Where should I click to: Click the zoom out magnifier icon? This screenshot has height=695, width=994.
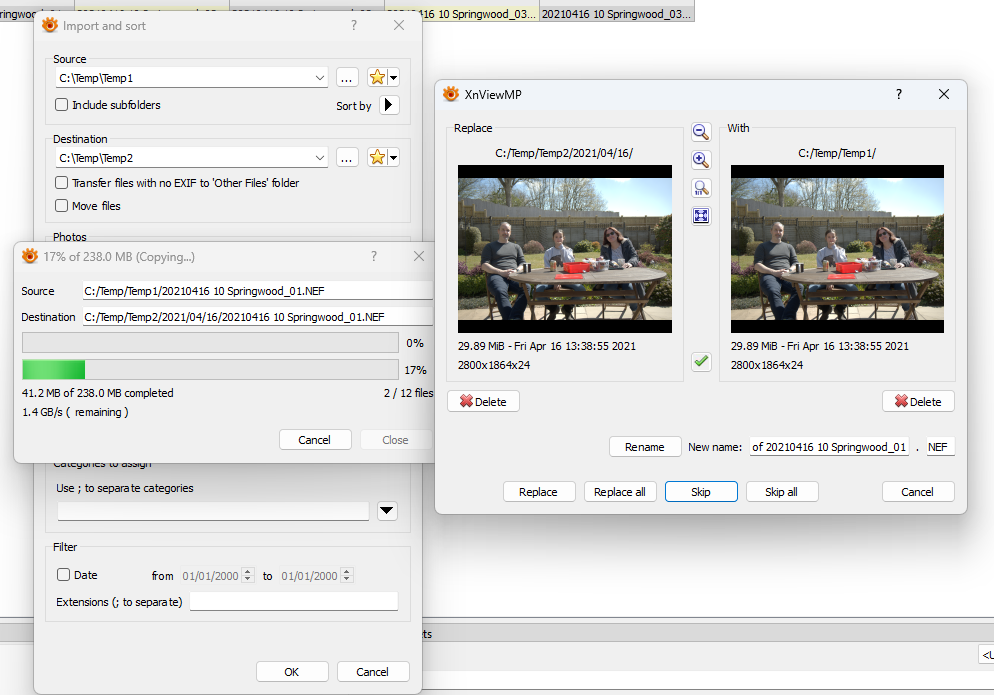(701, 132)
